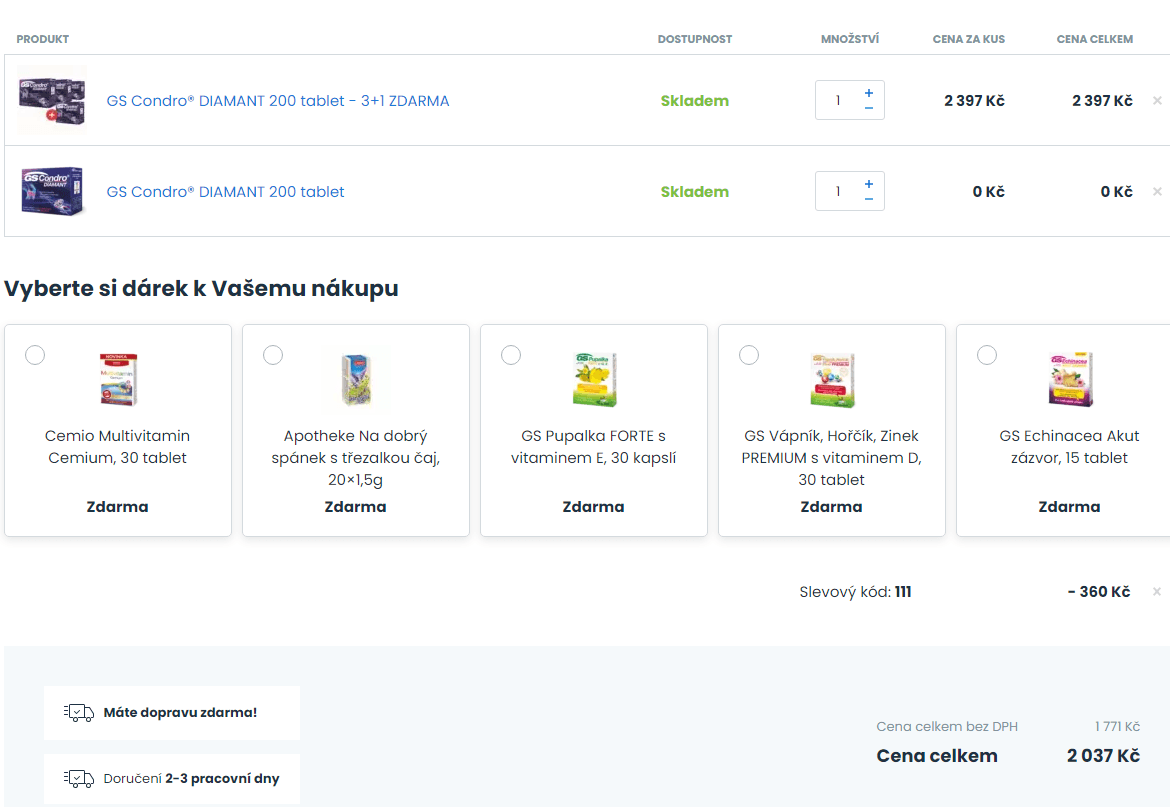The height and width of the screenshot is (807, 1170).
Task: Click the 'CENA ZA KUS' column header
Action: coord(969,39)
